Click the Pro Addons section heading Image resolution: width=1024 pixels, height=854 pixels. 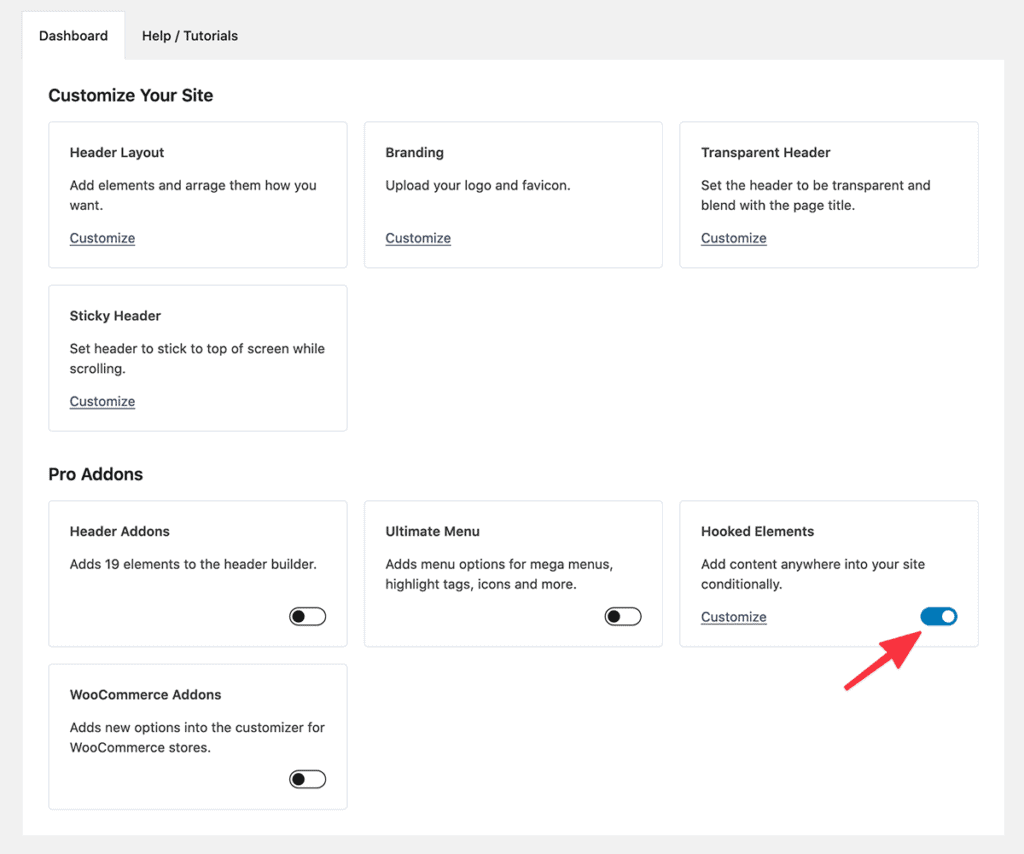[96, 474]
